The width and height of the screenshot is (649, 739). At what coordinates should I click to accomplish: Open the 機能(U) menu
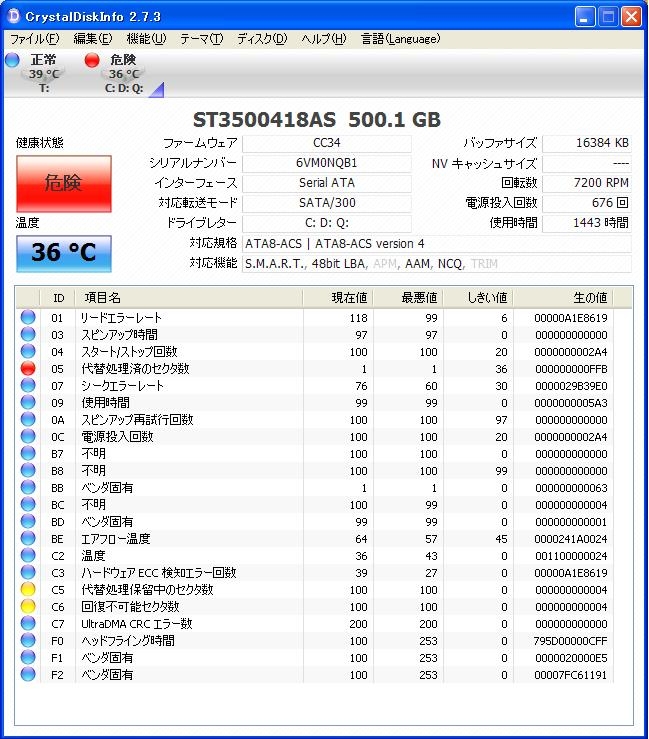pyautogui.click(x=147, y=39)
